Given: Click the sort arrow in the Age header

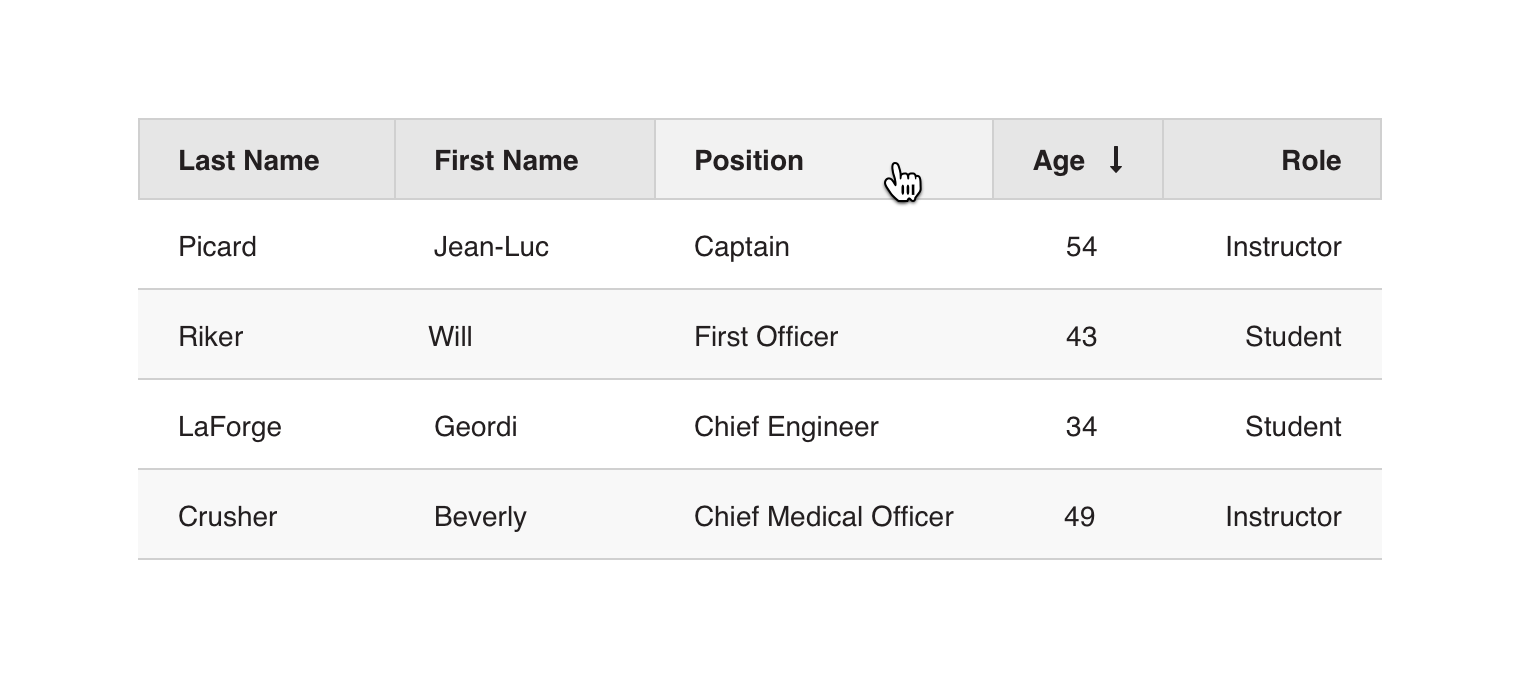Looking at the screenshot, I should click(x=1116, y=160).
